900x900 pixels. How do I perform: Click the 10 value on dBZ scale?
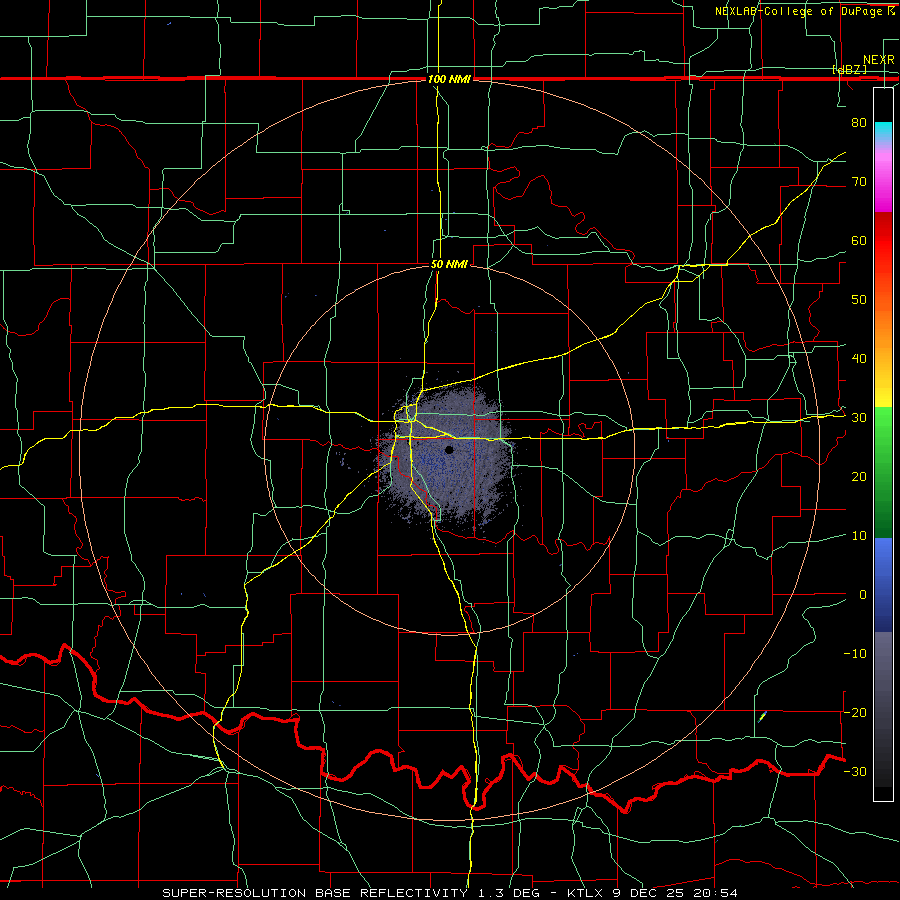(859, 536)
